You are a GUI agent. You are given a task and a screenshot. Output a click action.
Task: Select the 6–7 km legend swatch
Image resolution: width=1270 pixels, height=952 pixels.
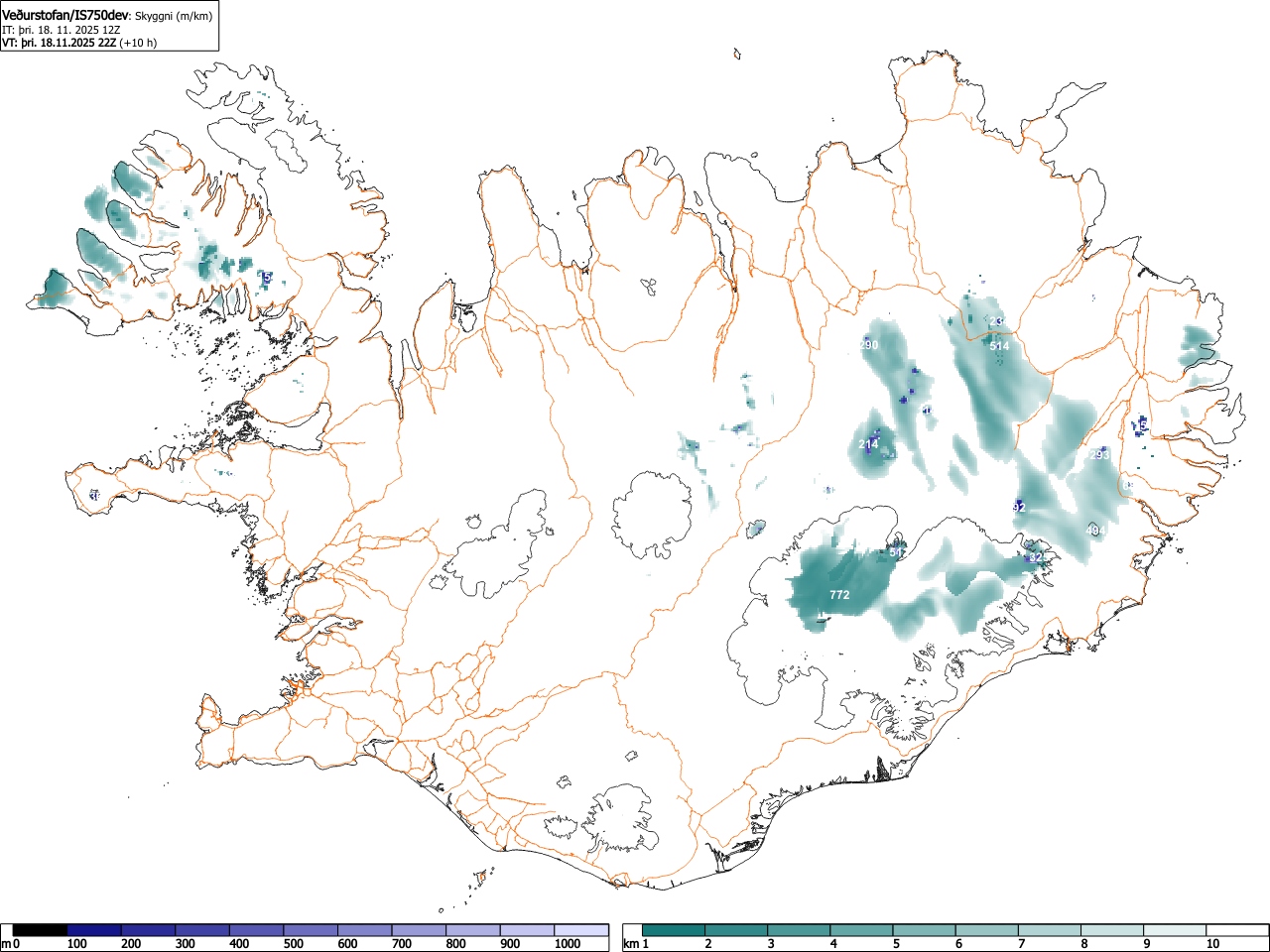point(986,930)
